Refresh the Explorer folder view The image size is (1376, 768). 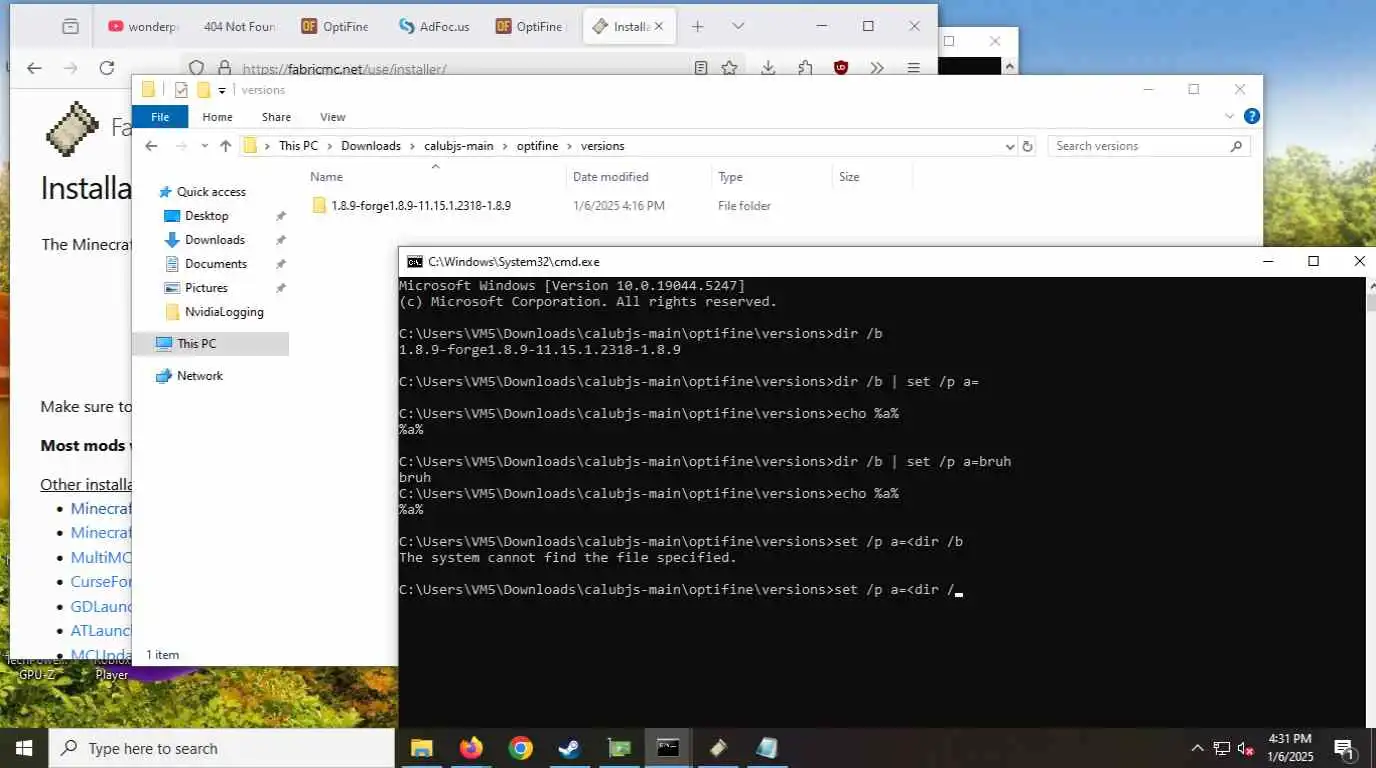pos(1027,146)
